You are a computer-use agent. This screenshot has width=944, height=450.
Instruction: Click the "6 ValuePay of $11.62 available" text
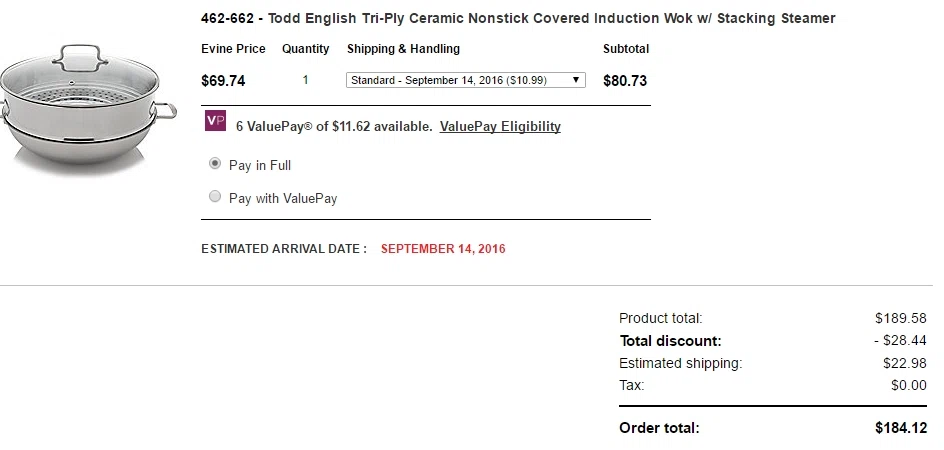[334, 127]
